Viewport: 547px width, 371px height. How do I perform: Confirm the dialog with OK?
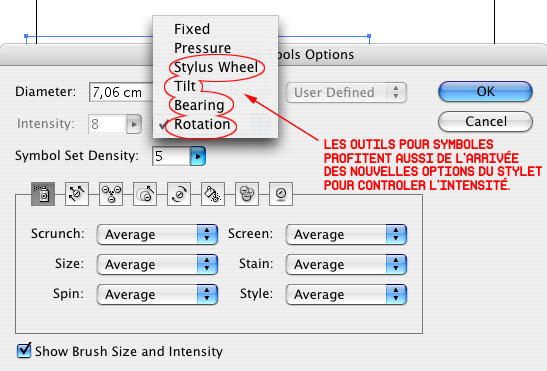485,92
